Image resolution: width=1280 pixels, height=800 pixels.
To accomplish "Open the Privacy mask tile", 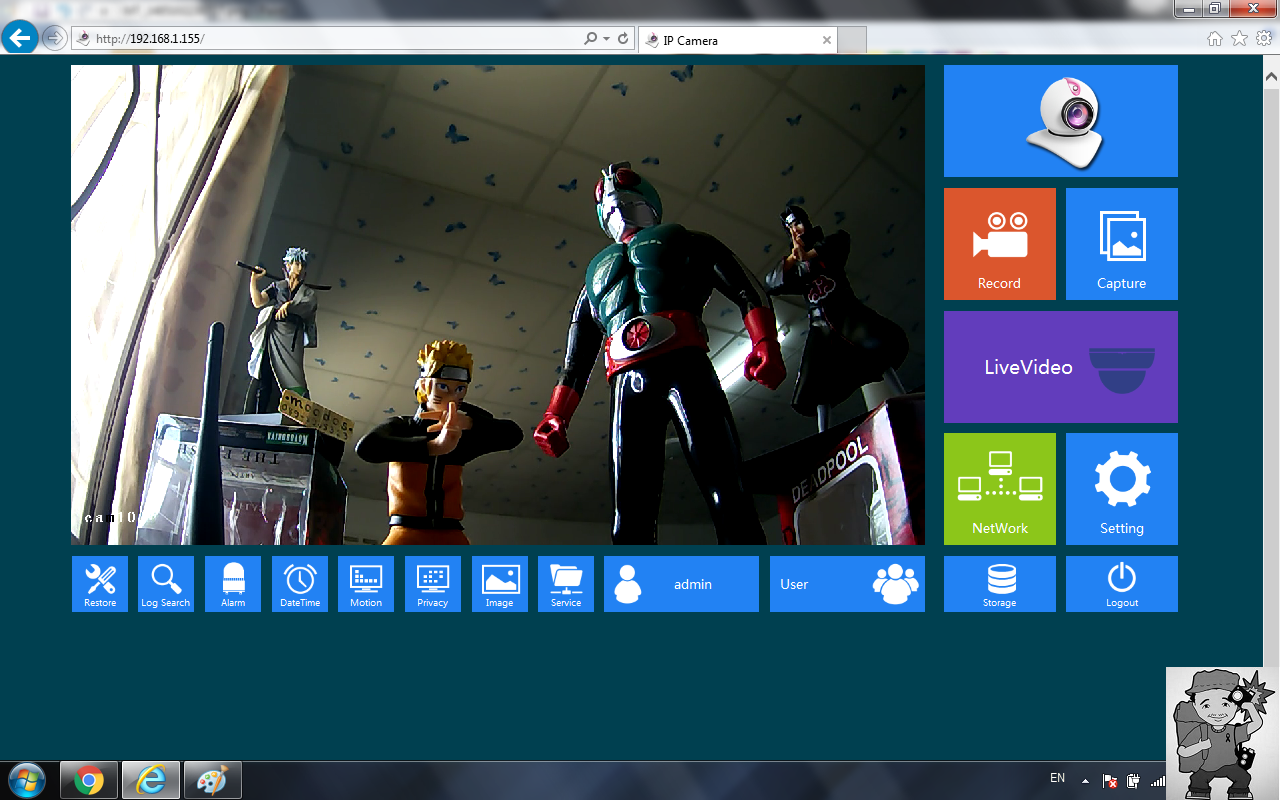I will coord(433,584).
